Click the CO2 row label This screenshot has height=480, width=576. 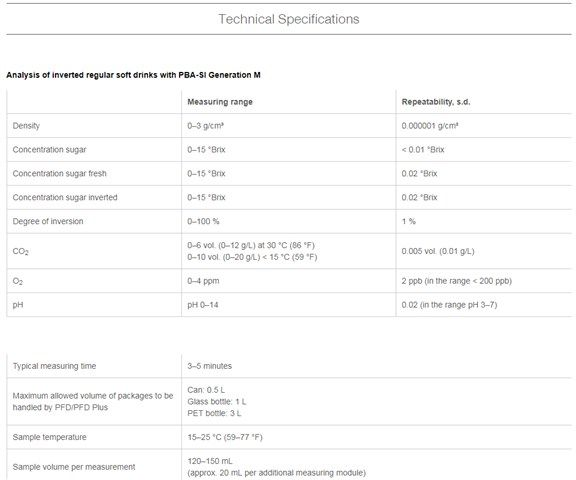pyautogui.click(x=21, y=252)
